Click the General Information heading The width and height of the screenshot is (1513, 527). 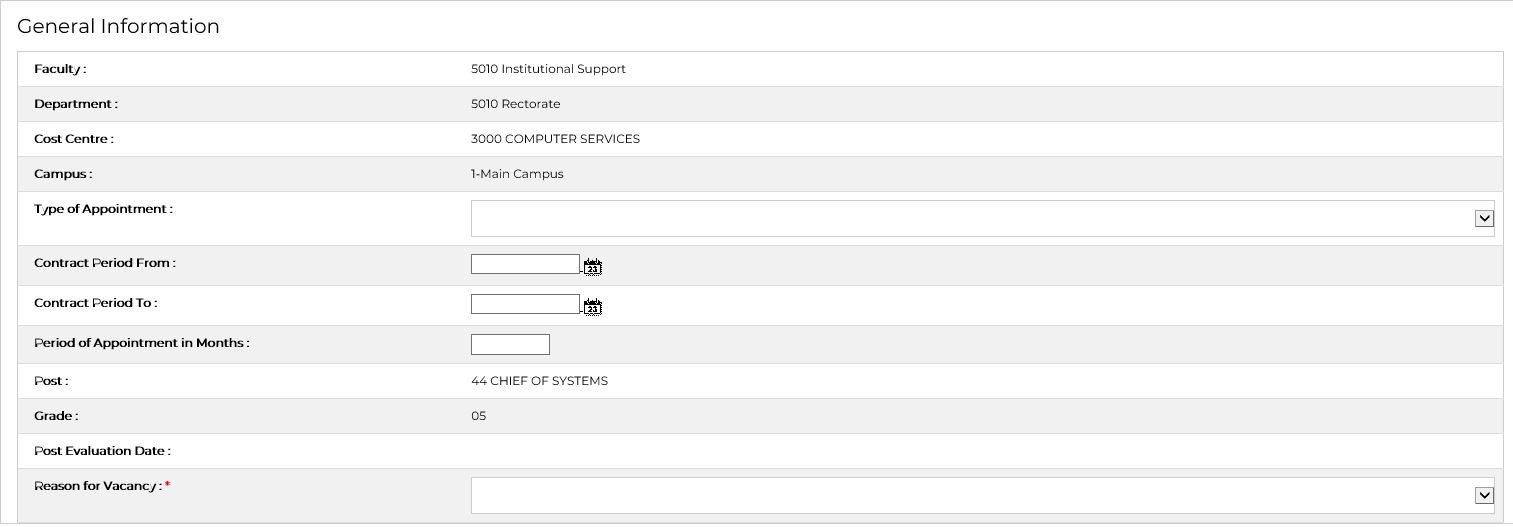pyautogui.click(x=118, y=27)
